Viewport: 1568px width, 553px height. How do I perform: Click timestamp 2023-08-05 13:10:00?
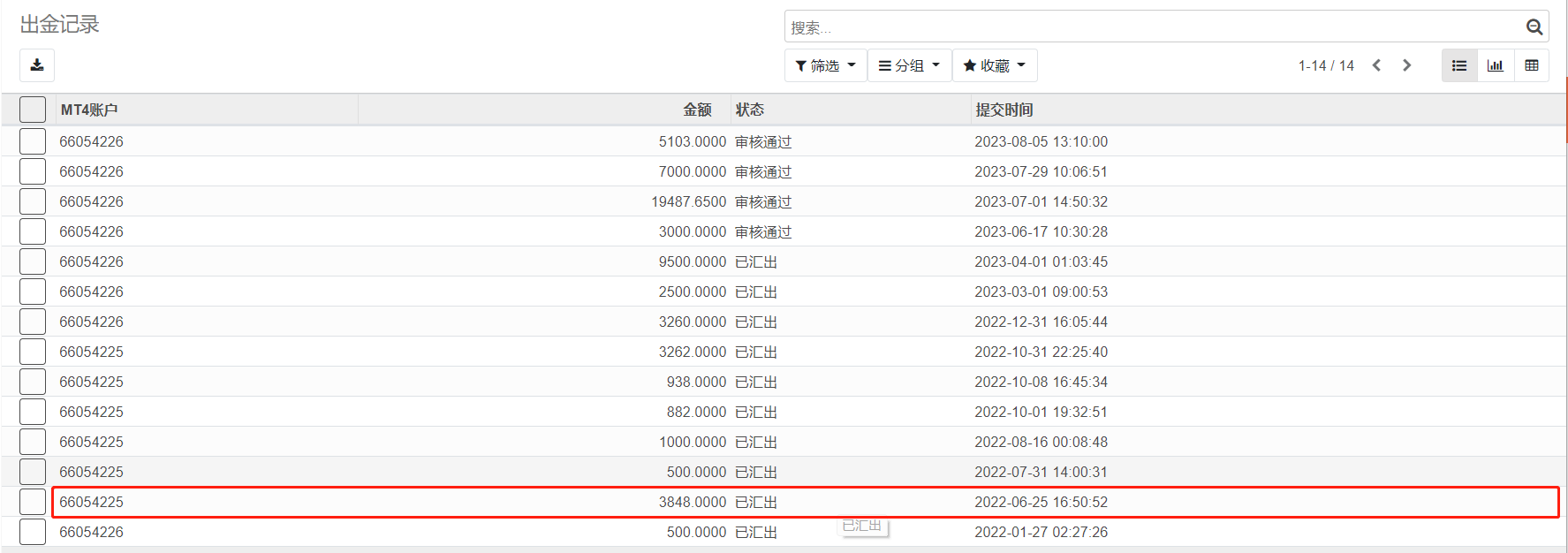pos(1041,141)
